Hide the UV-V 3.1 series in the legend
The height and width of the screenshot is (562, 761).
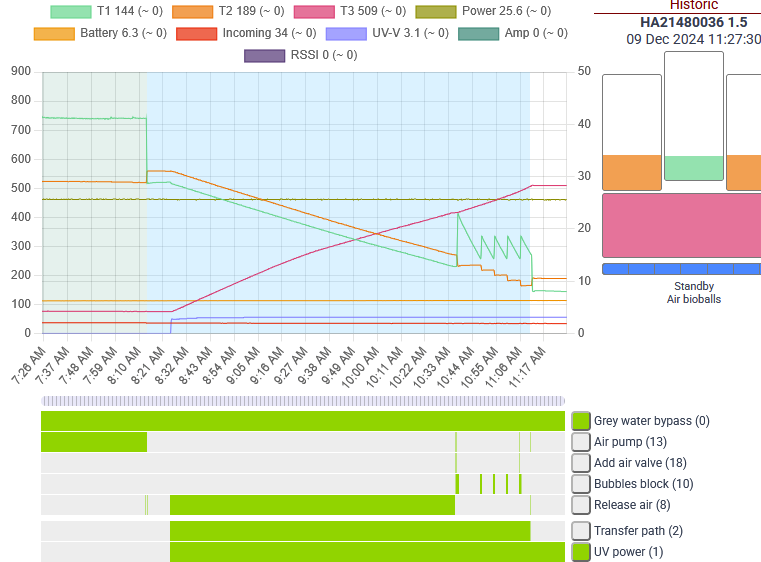coord(347,34)
